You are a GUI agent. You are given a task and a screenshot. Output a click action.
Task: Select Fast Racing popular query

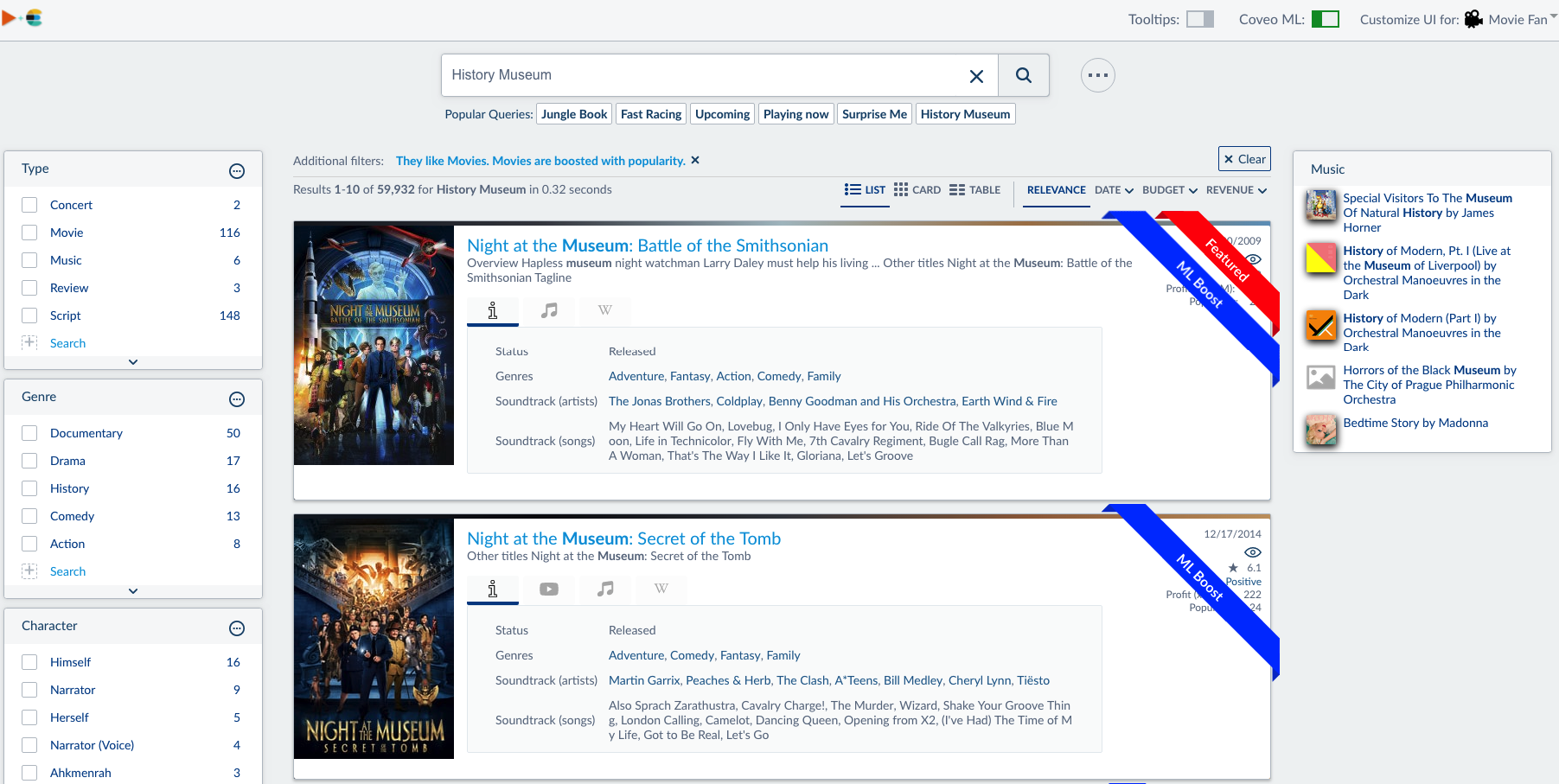coord(651,114)
